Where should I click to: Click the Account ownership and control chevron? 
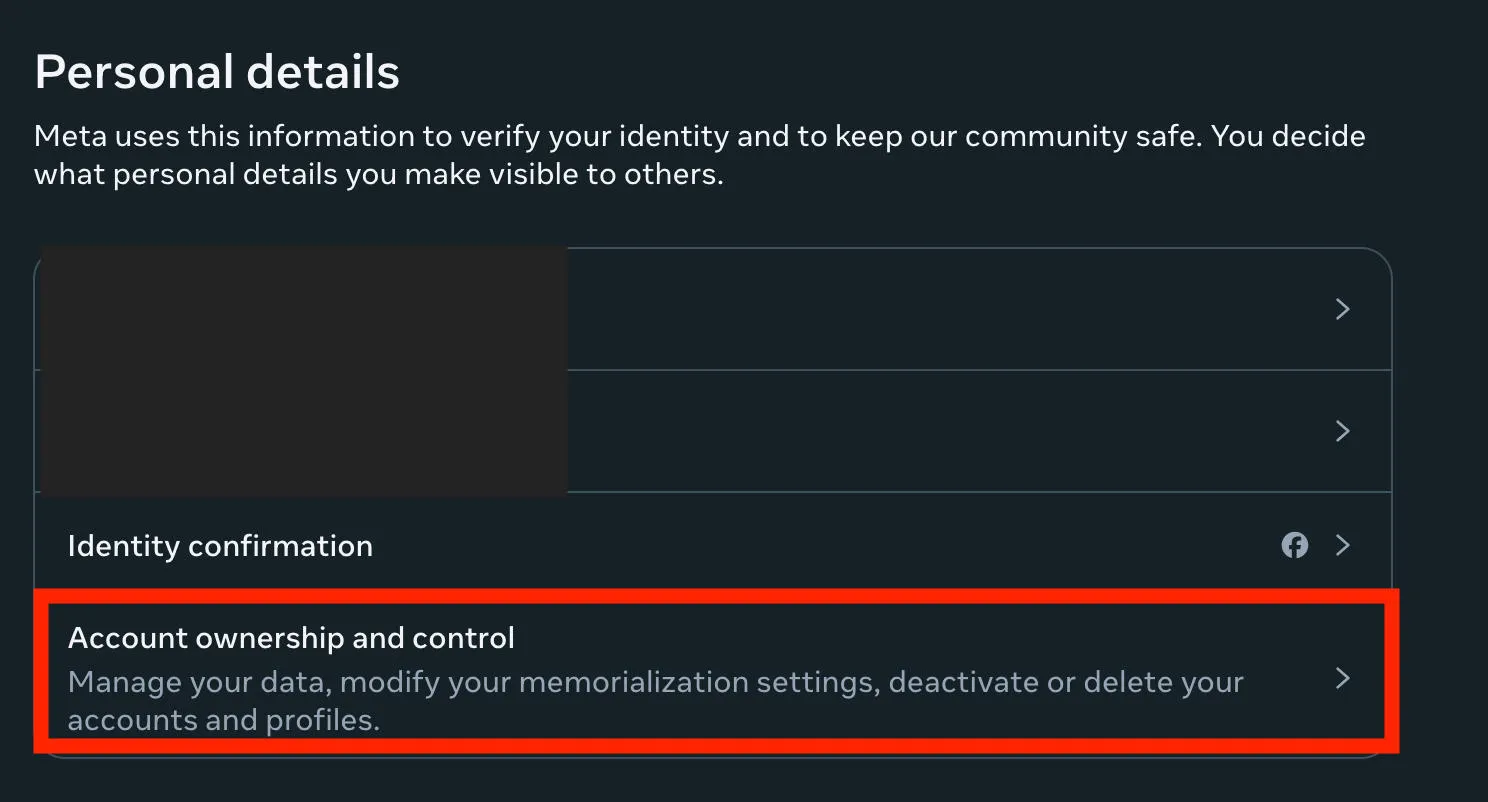[x=1343, y=678]
